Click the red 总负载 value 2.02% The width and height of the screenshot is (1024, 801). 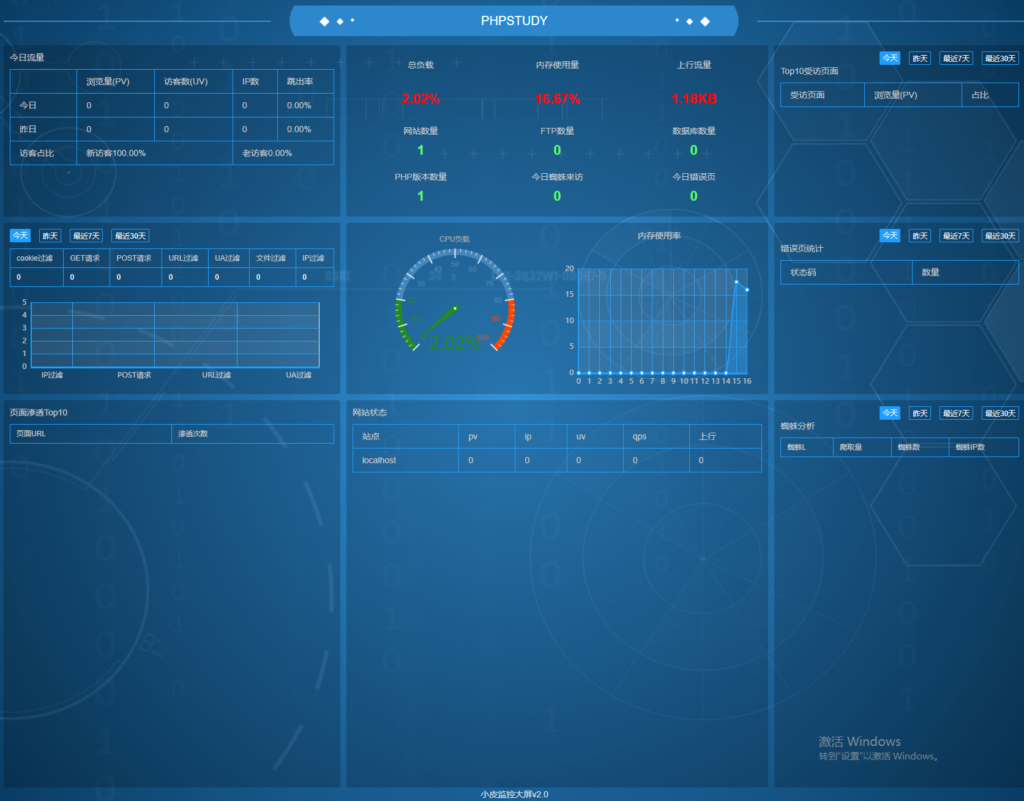421,99
